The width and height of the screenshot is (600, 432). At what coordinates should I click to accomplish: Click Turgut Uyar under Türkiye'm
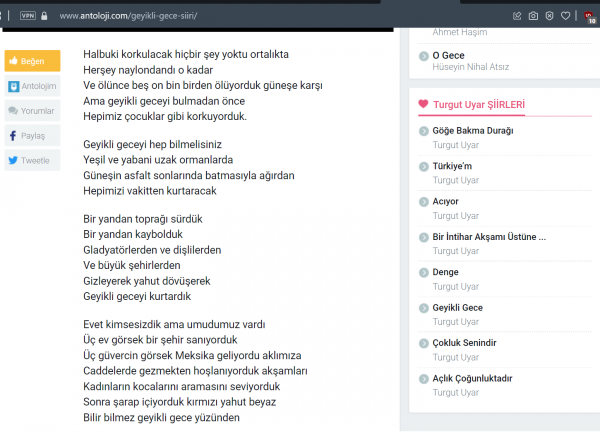(x=456, y=180)
